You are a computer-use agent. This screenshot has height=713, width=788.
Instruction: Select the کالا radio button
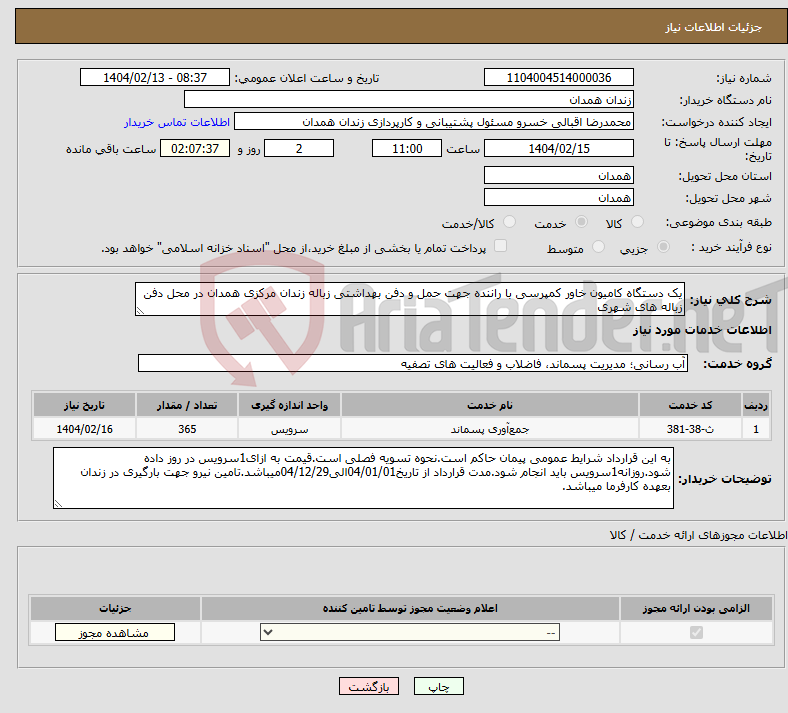[637, 222]
